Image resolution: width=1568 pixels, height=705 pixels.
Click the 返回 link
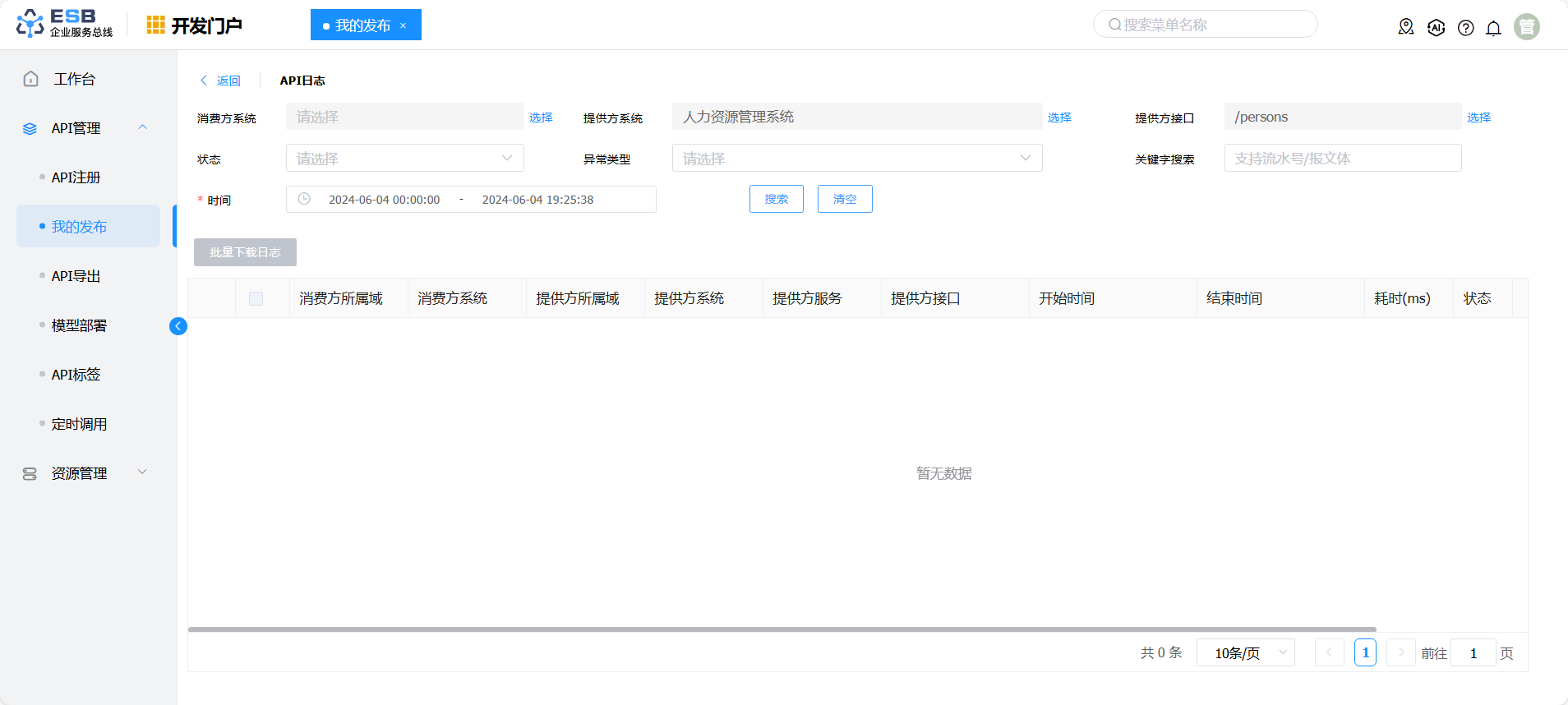(x=220, y=81)
